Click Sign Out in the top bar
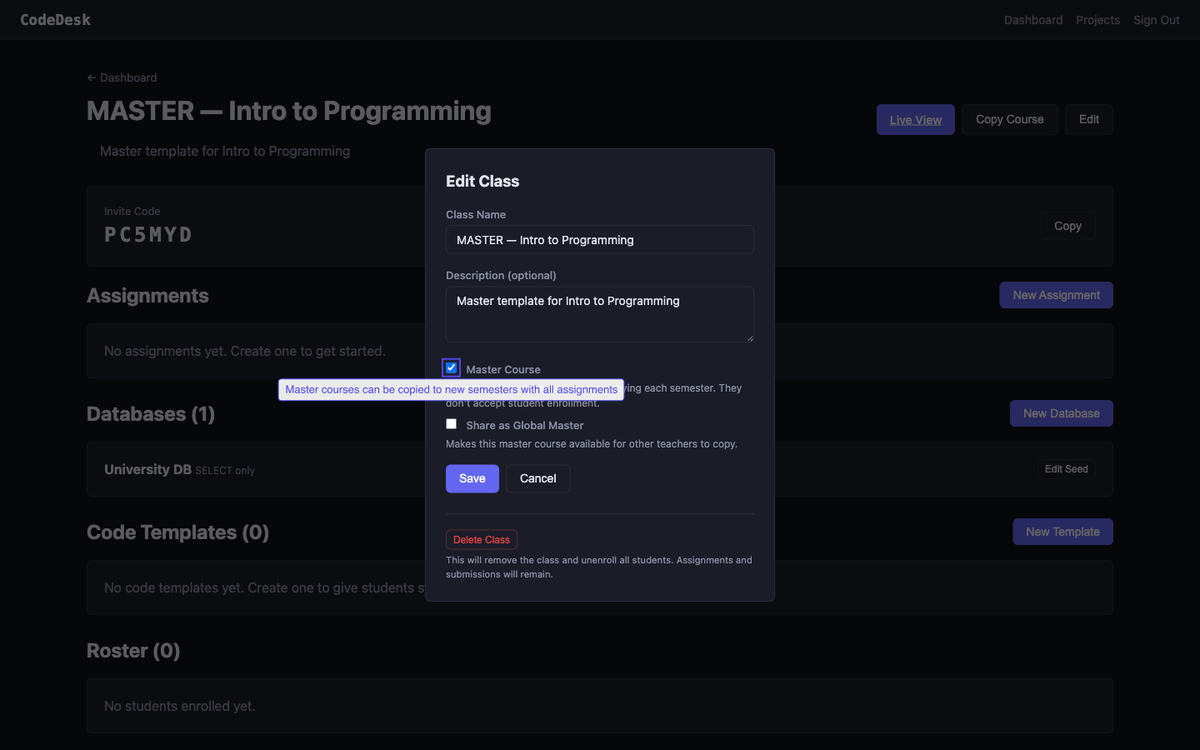This screenshot has width=1200, height=750. 1156,19
